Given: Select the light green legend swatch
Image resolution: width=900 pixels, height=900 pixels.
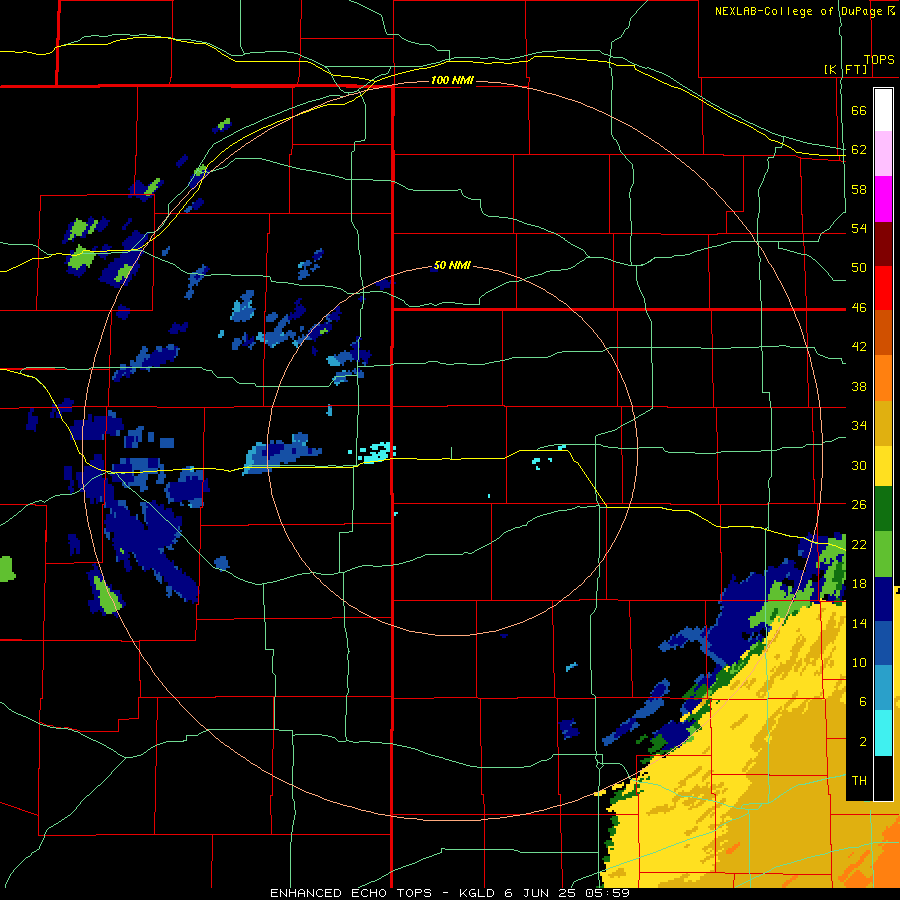Looking at the screenshot, I should pyautogui.click(x=883, y=554).
